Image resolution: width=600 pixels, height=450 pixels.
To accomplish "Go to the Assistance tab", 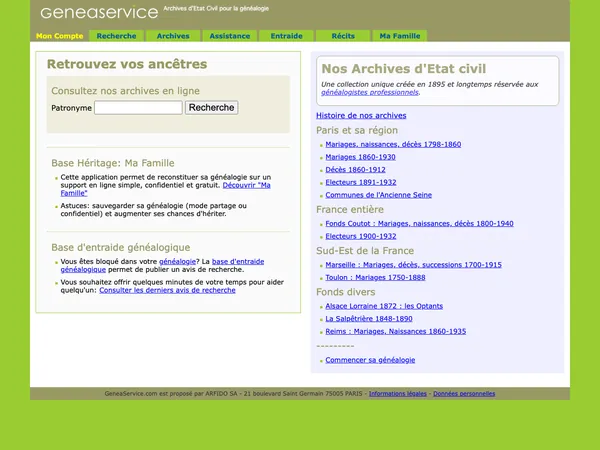I will [230, 36].
